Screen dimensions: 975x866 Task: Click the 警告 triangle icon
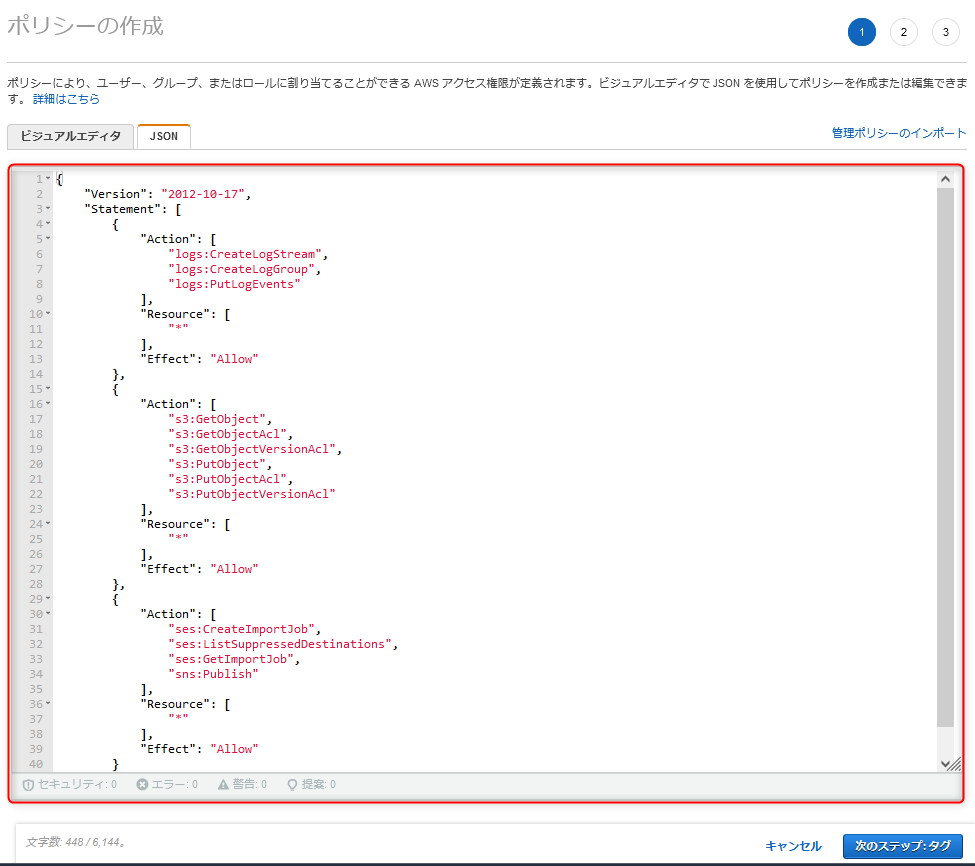point(223,785)
